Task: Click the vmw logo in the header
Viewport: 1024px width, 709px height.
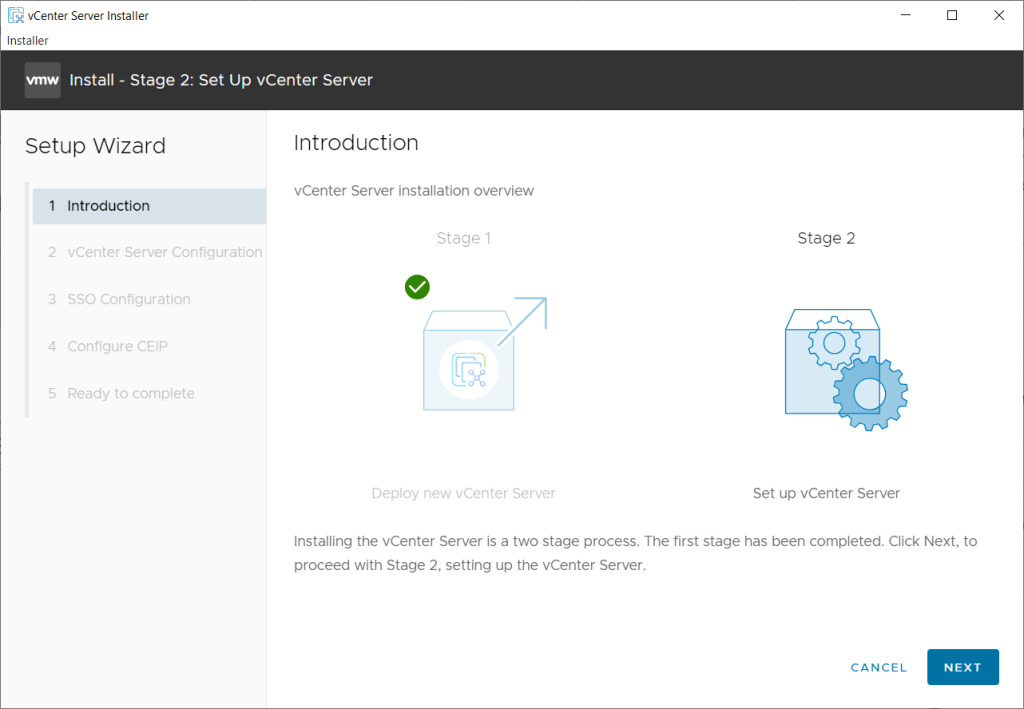Action: pyautogui.click(x=43, y=80)
